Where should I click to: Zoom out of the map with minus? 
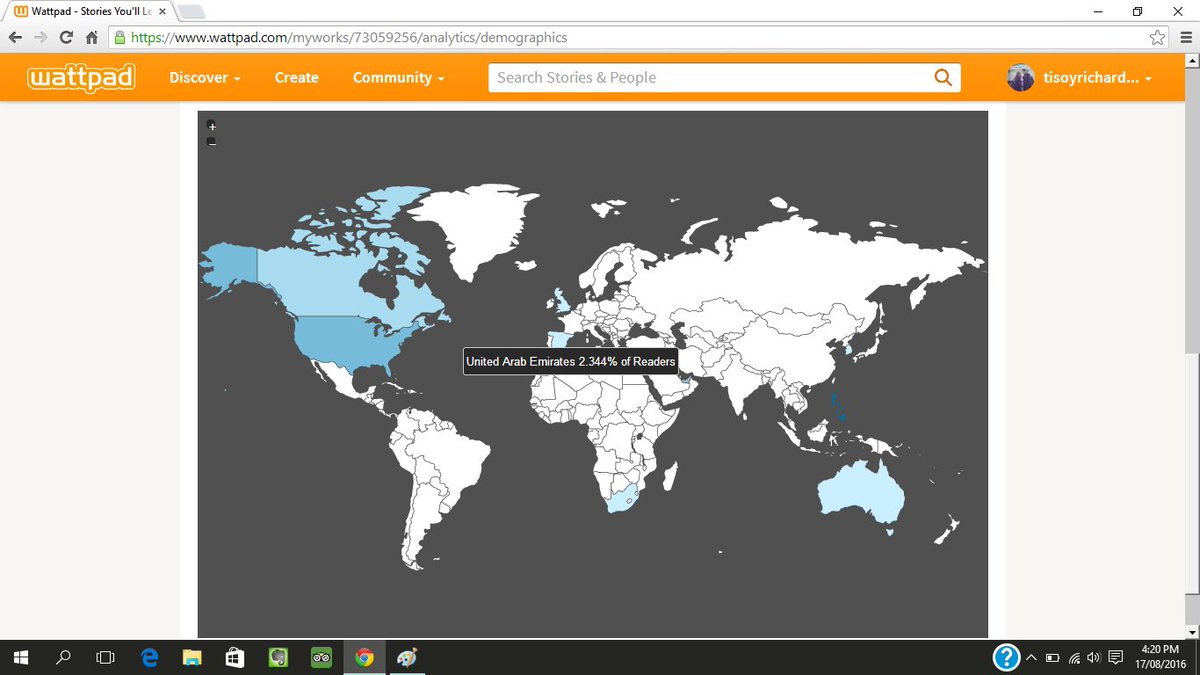(x=211, y=142)
